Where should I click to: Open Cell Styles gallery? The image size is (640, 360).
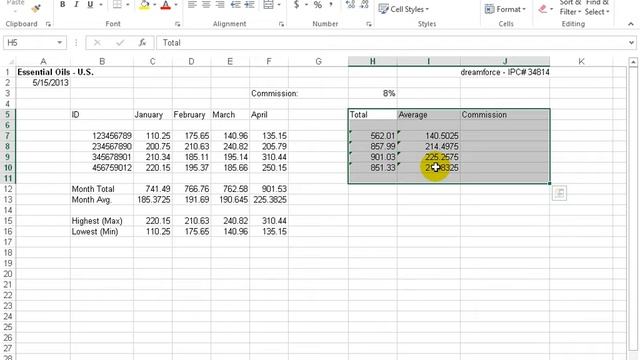(x=403, y=9)
